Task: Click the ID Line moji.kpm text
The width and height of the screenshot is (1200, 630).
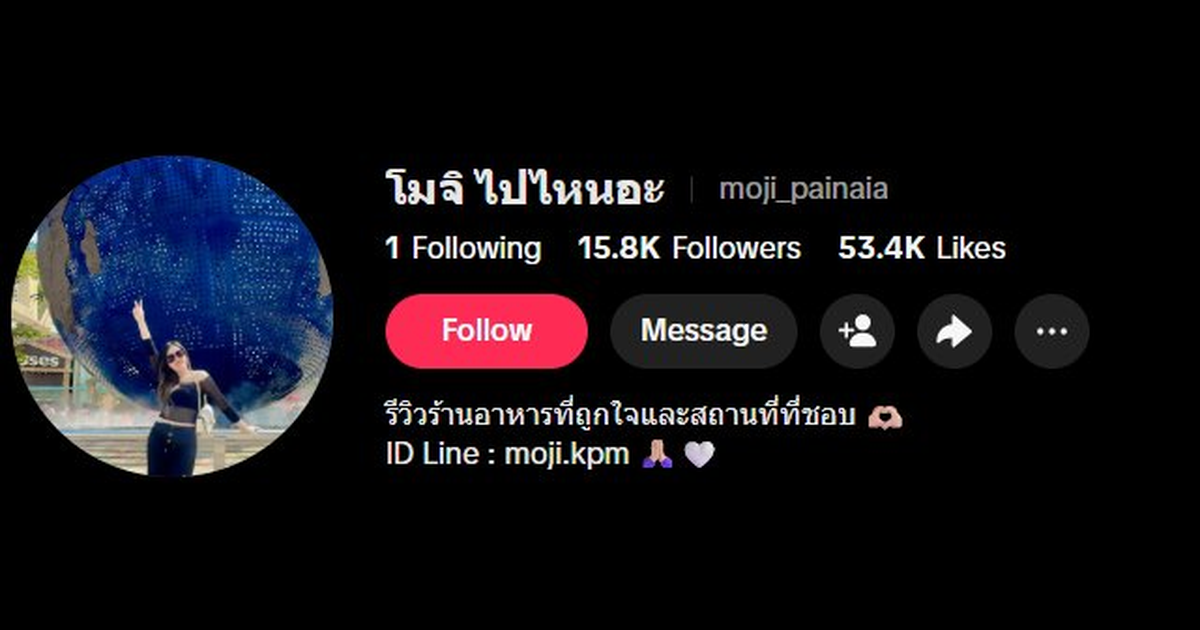Action: coord(507,455)
